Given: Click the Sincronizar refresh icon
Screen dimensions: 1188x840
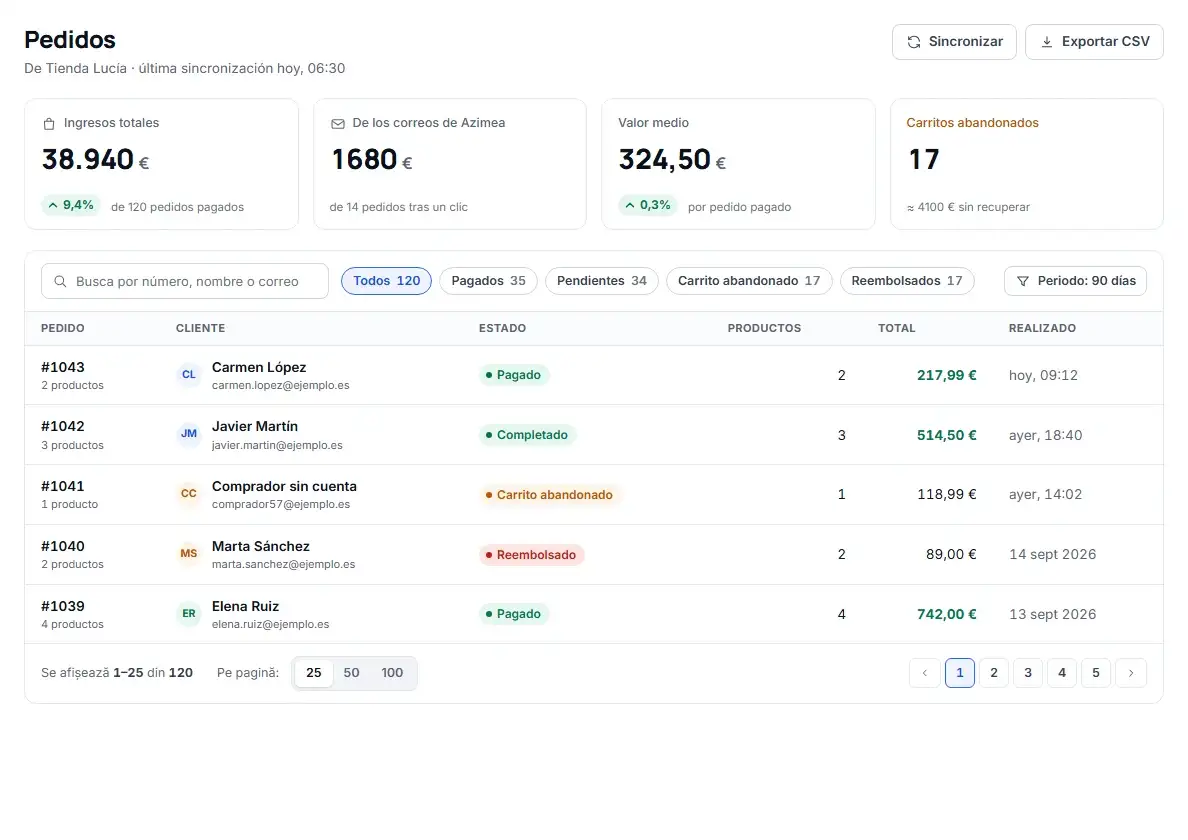Looking at the screenshot, I should [x=914, y=42].
